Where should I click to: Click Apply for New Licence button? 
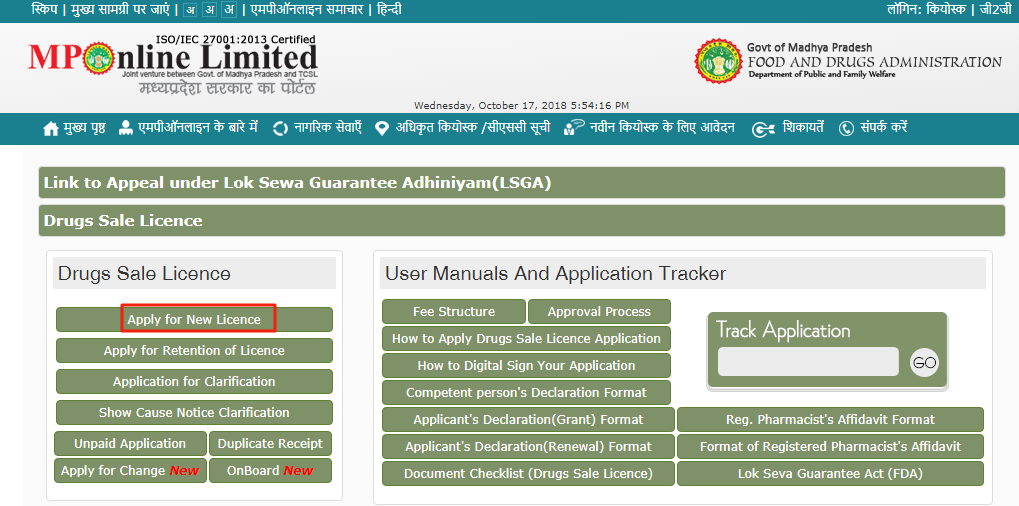194,320
